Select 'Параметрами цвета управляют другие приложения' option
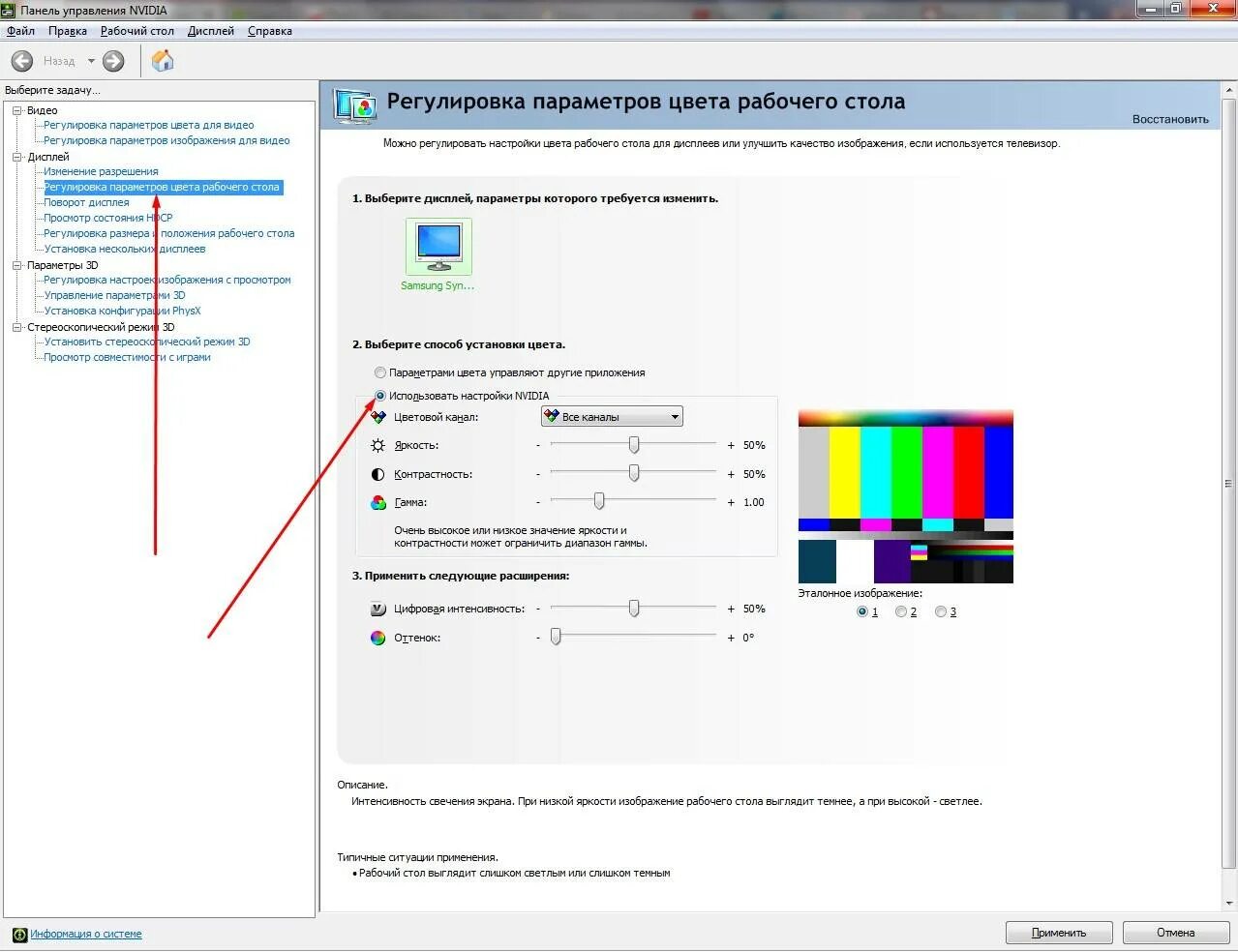This screenshot has width=1238, height=952. point(380,372)
